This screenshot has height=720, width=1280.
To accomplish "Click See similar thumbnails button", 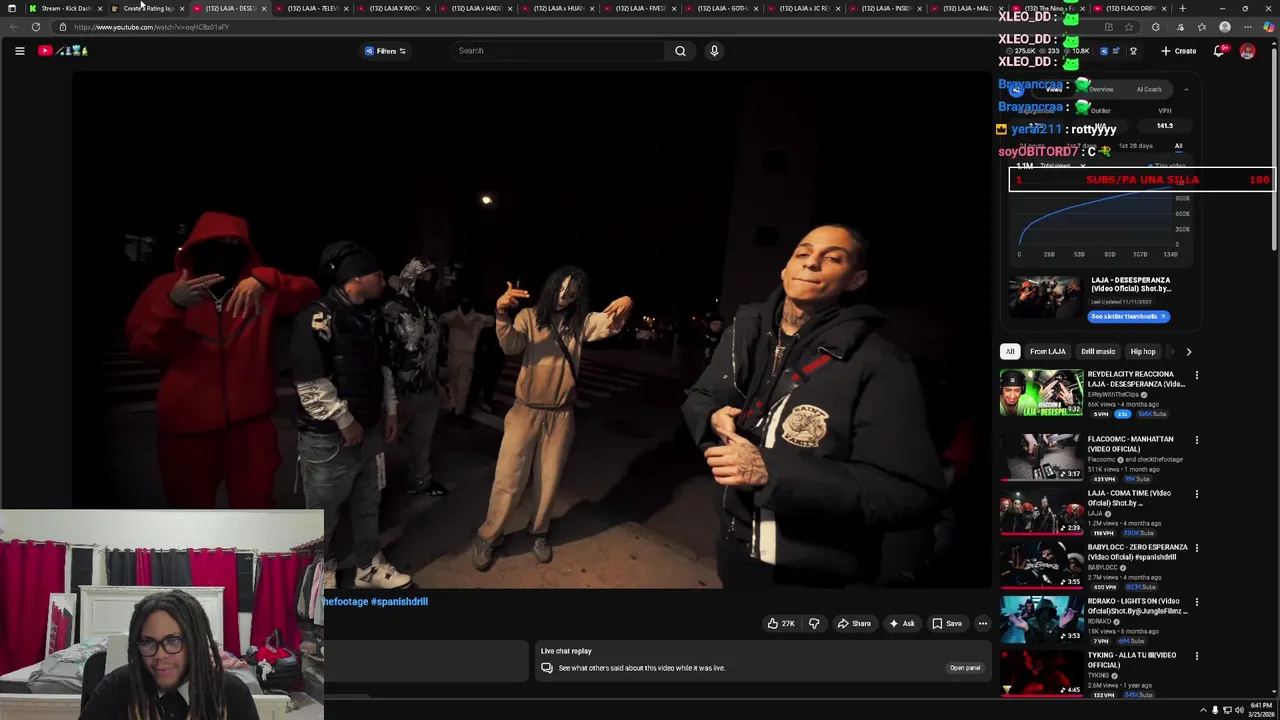I will click(1128, 317).
